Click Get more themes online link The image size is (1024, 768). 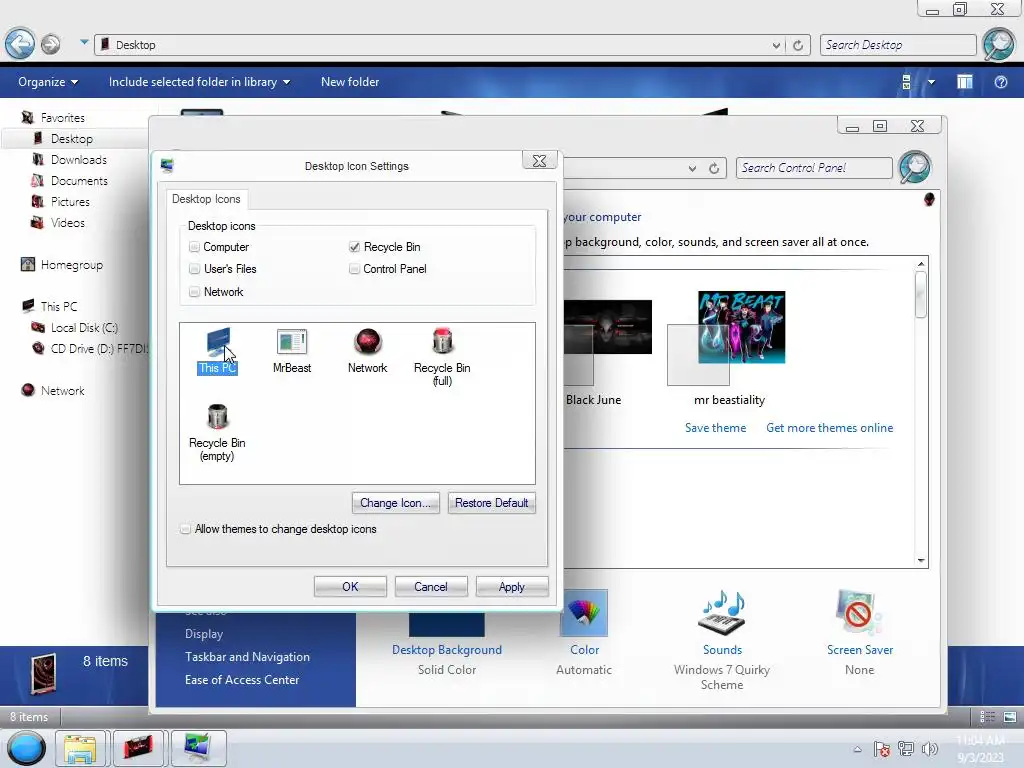pyautogui.click(x=830, y=428)
